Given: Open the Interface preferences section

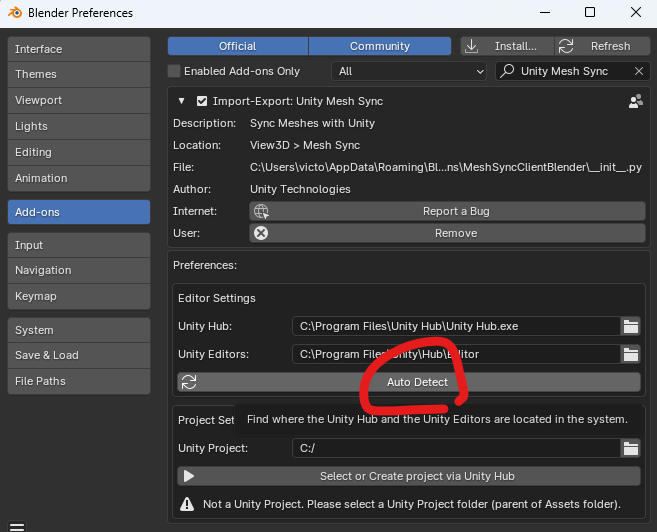Looking at the screenshot, I should [x=79, y=49].
